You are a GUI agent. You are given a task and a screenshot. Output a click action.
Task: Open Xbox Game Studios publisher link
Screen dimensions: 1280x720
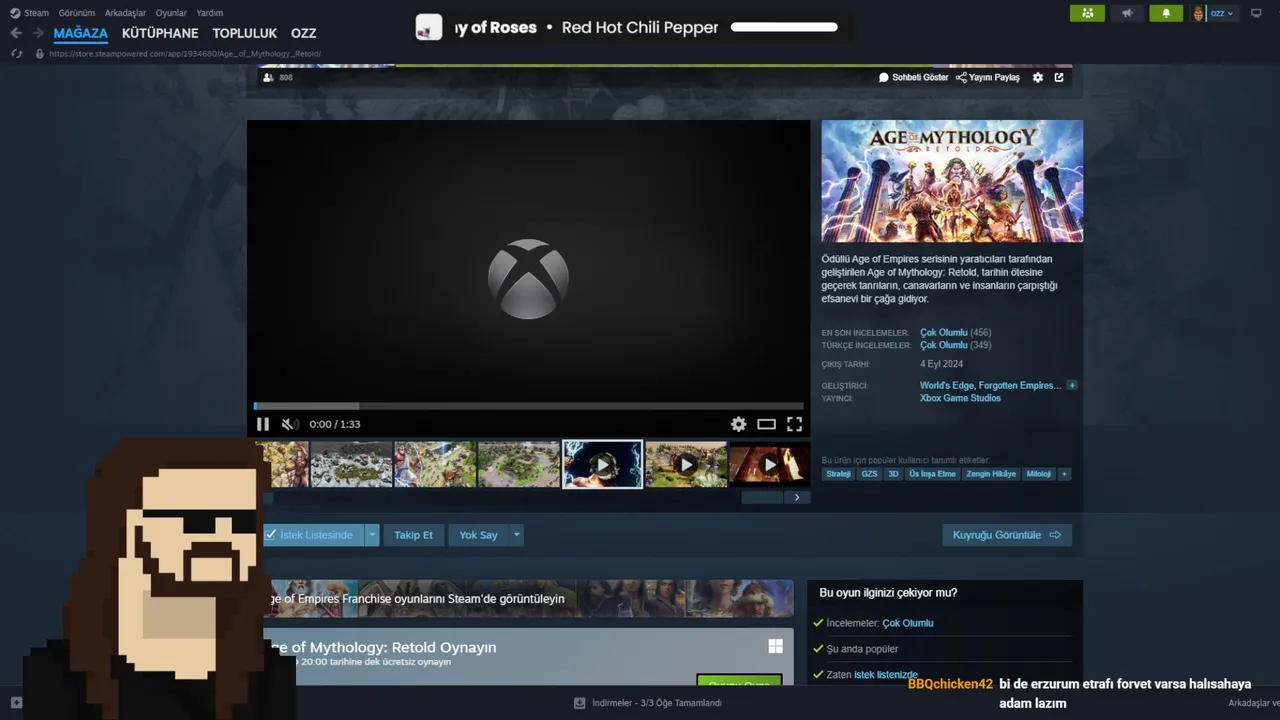point(960,398)
